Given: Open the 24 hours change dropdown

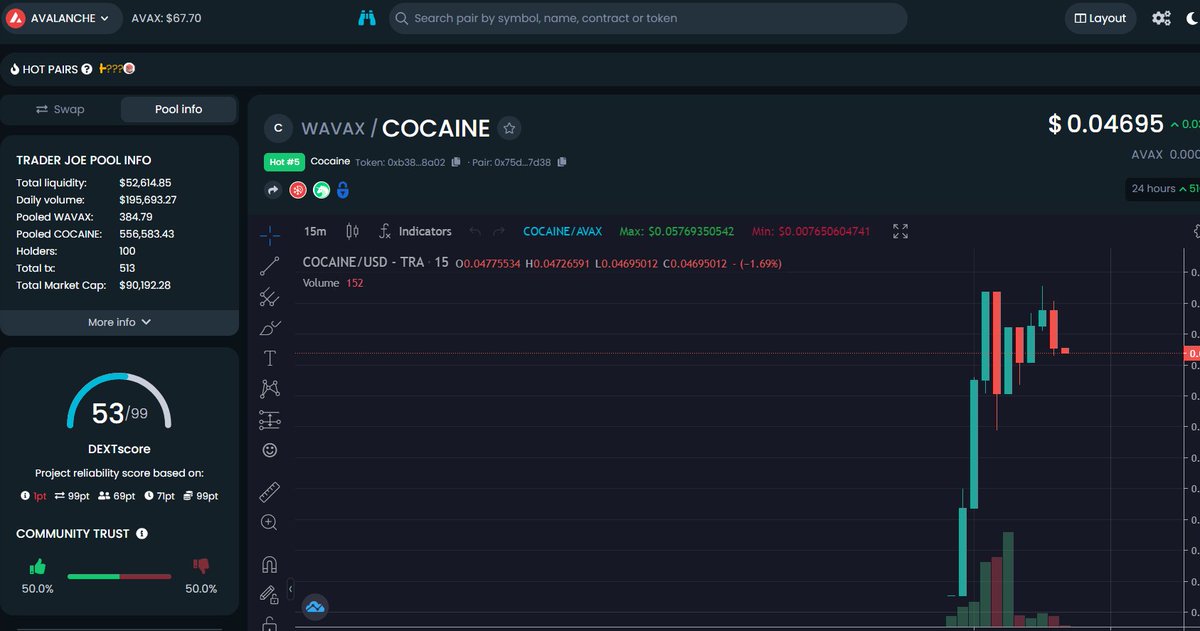Looking at the screenshot, I should point(1162,188).
